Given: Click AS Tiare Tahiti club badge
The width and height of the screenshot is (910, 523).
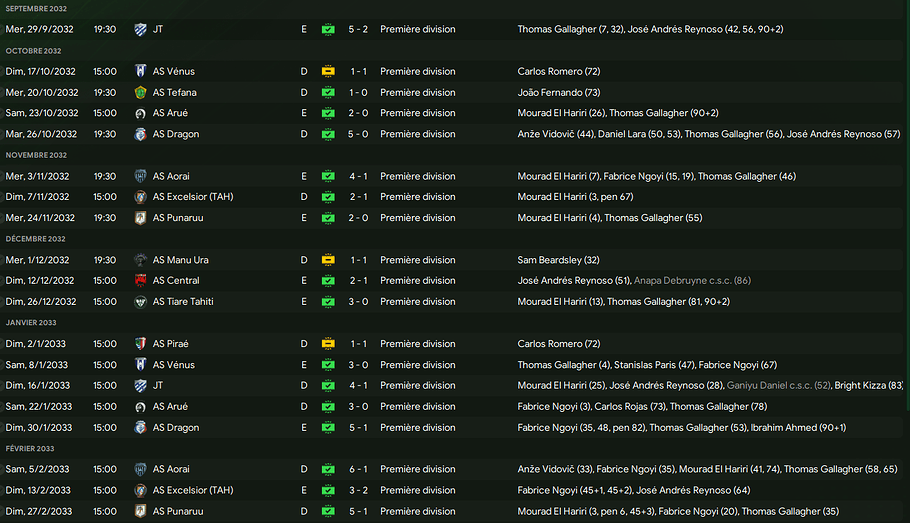Looking at the screenshot, I should [140, 302].
